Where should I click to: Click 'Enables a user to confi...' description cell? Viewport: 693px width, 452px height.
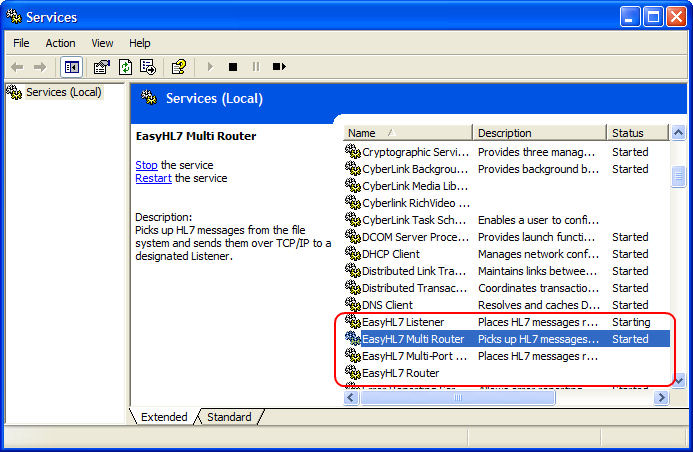pyautogui.click(x=538, y=220)
